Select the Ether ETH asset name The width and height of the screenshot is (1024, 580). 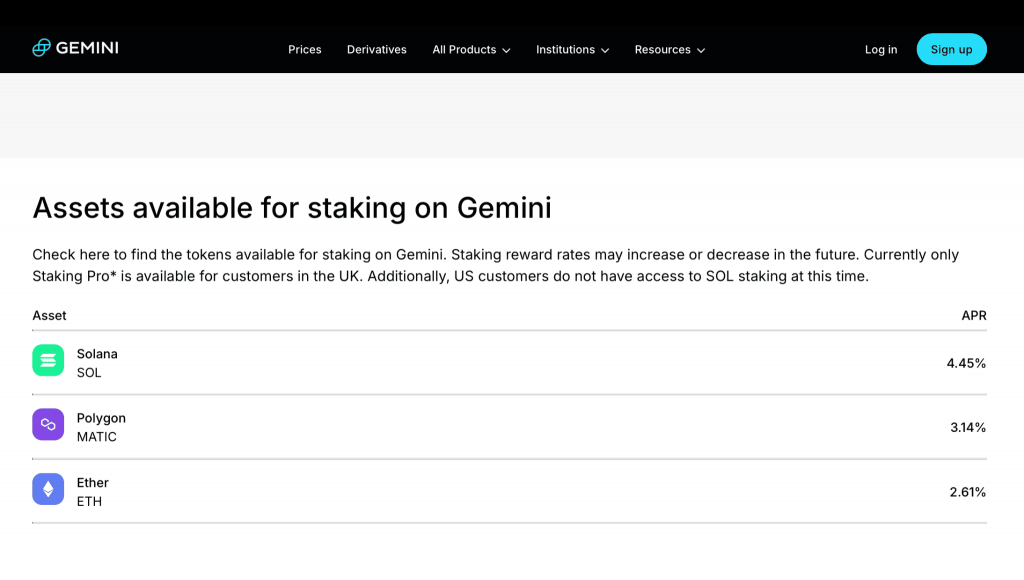(93, 492)
